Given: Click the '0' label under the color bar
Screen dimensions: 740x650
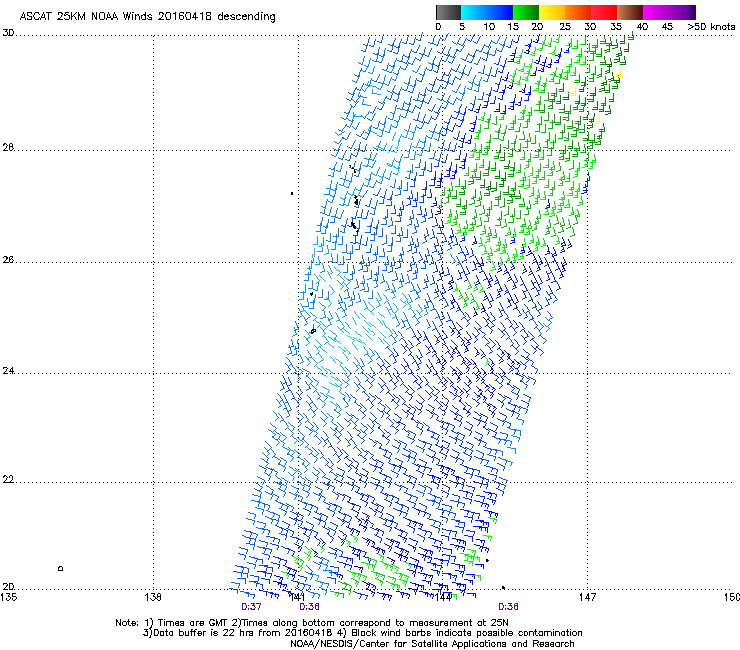Looking at the screenshot, I should click(x=438, y=27).
